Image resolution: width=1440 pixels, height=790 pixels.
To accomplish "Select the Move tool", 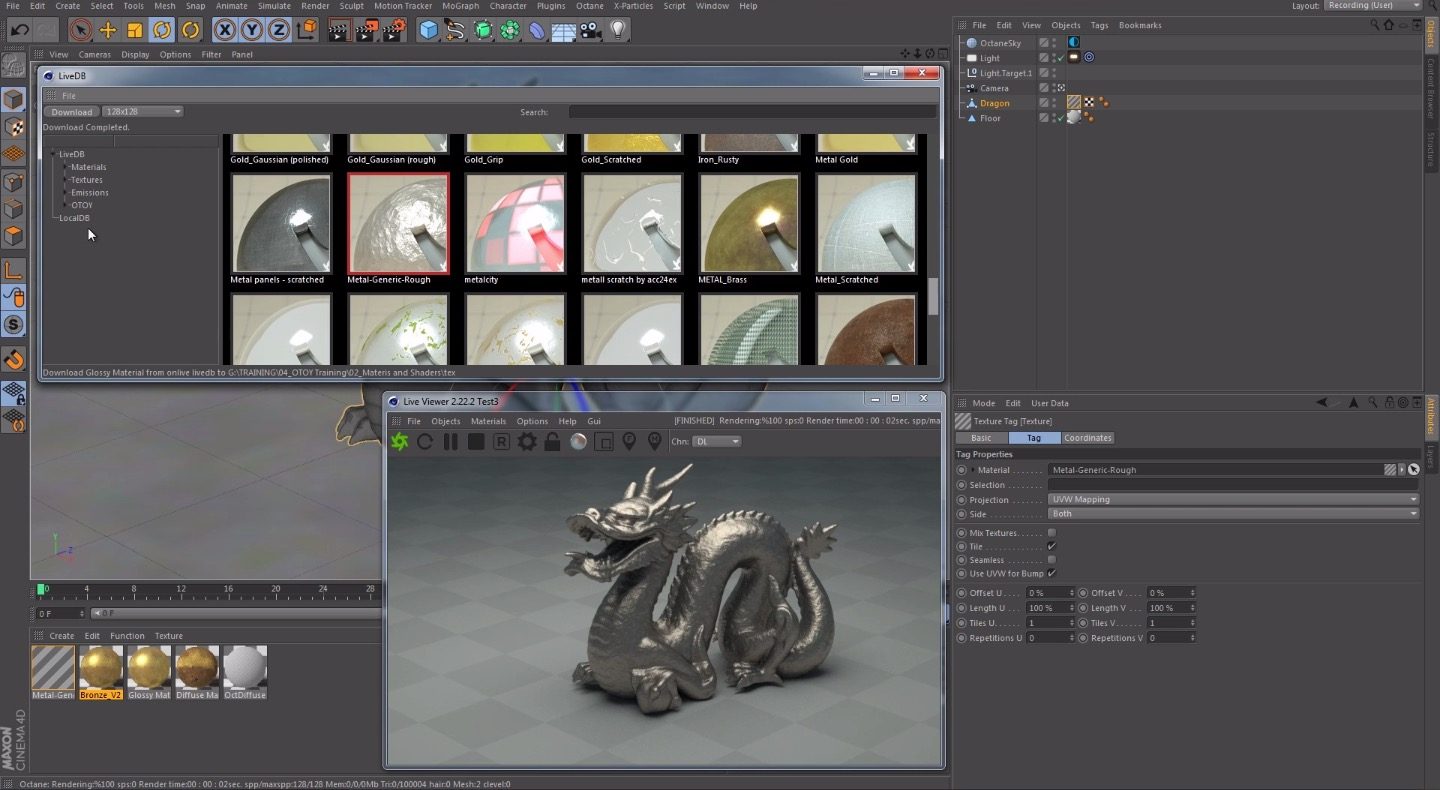I will coord(108,30).
